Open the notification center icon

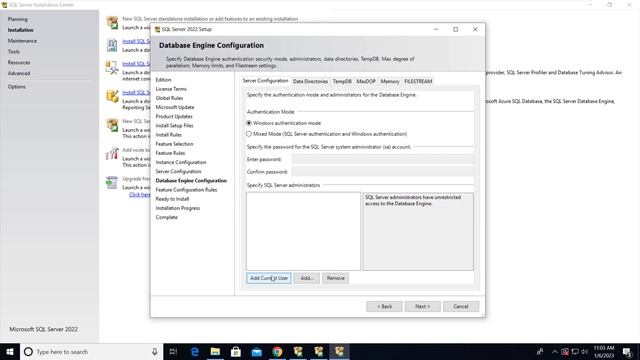click(627, 351)
